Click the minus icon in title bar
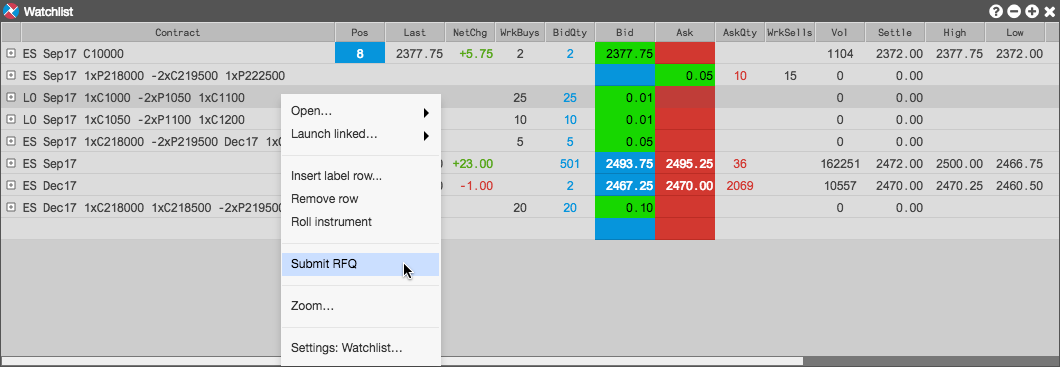The image size is (1060, 367). (x=1014, y=11)
